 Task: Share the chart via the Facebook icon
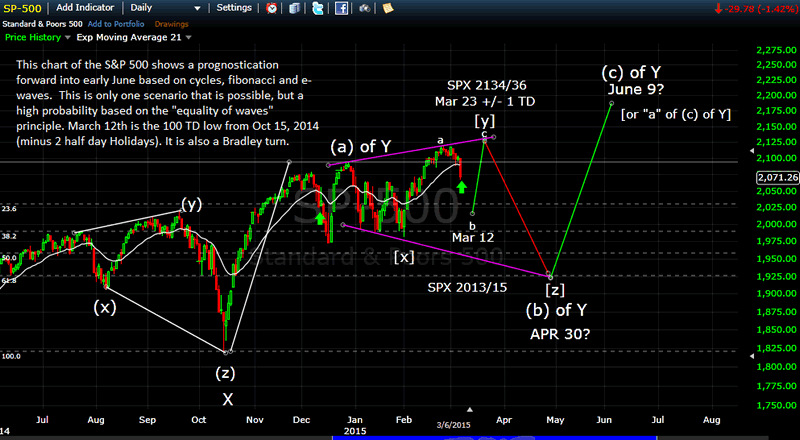(x=341, y=8)
